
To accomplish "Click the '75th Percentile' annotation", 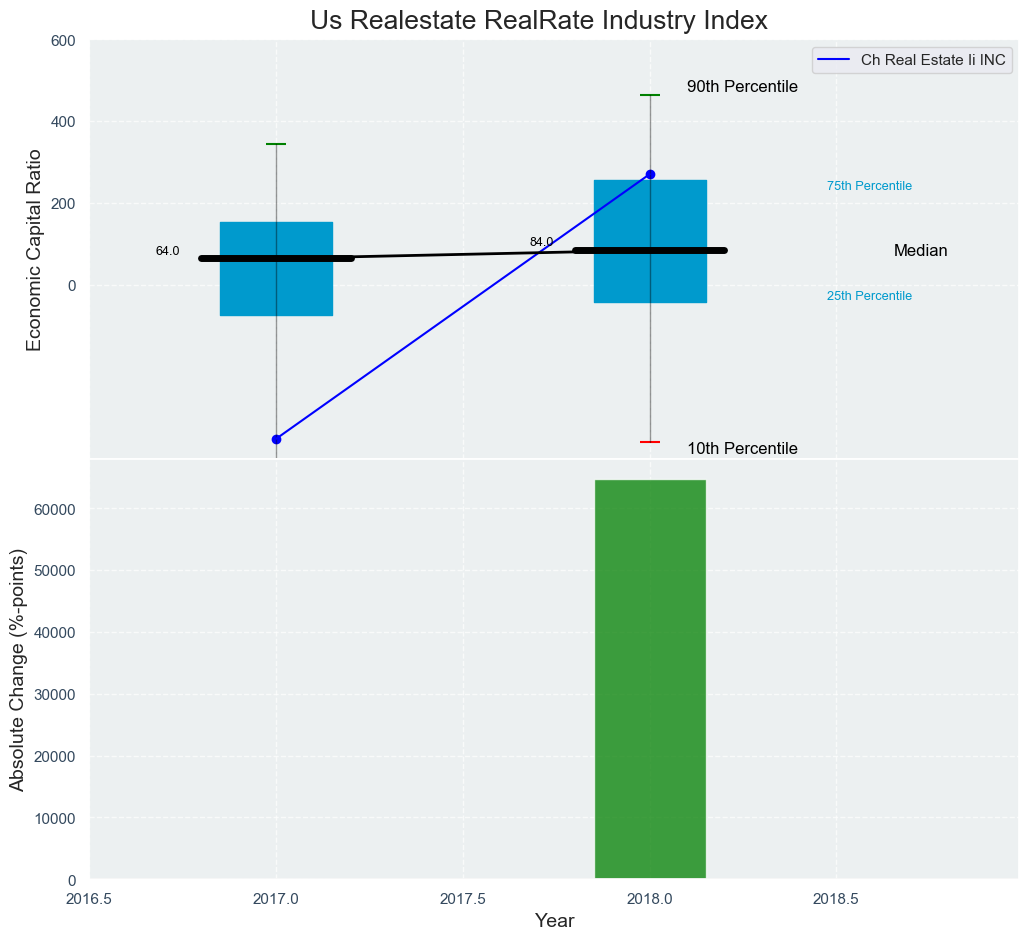I will pos(869,186).
